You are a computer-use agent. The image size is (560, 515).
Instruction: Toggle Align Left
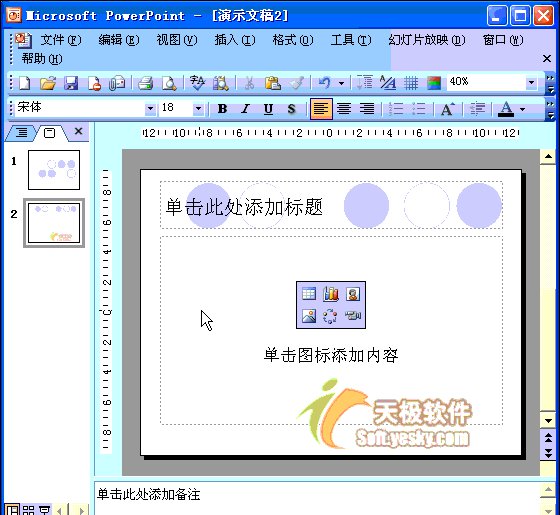pos(321,109)
